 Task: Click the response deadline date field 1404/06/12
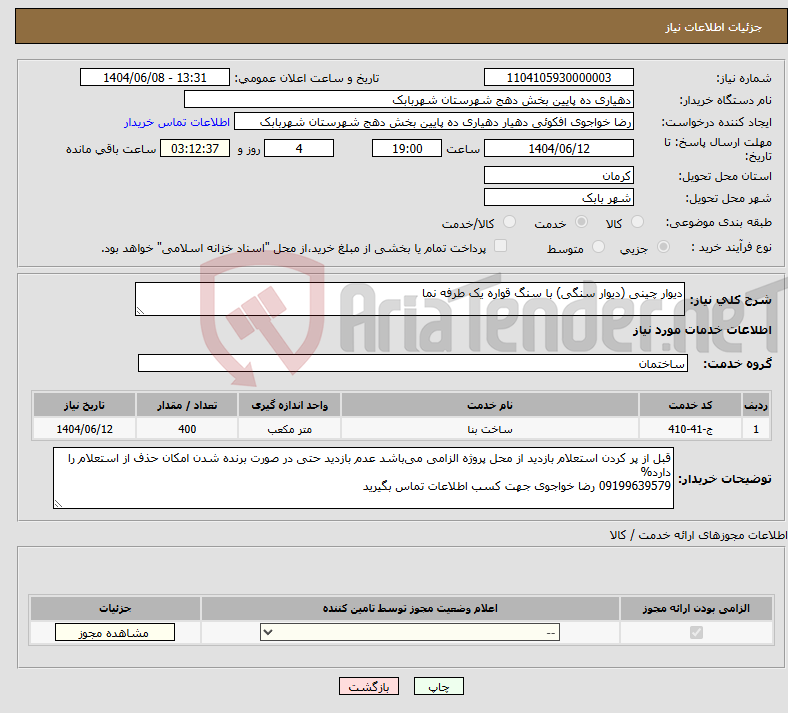559,148
